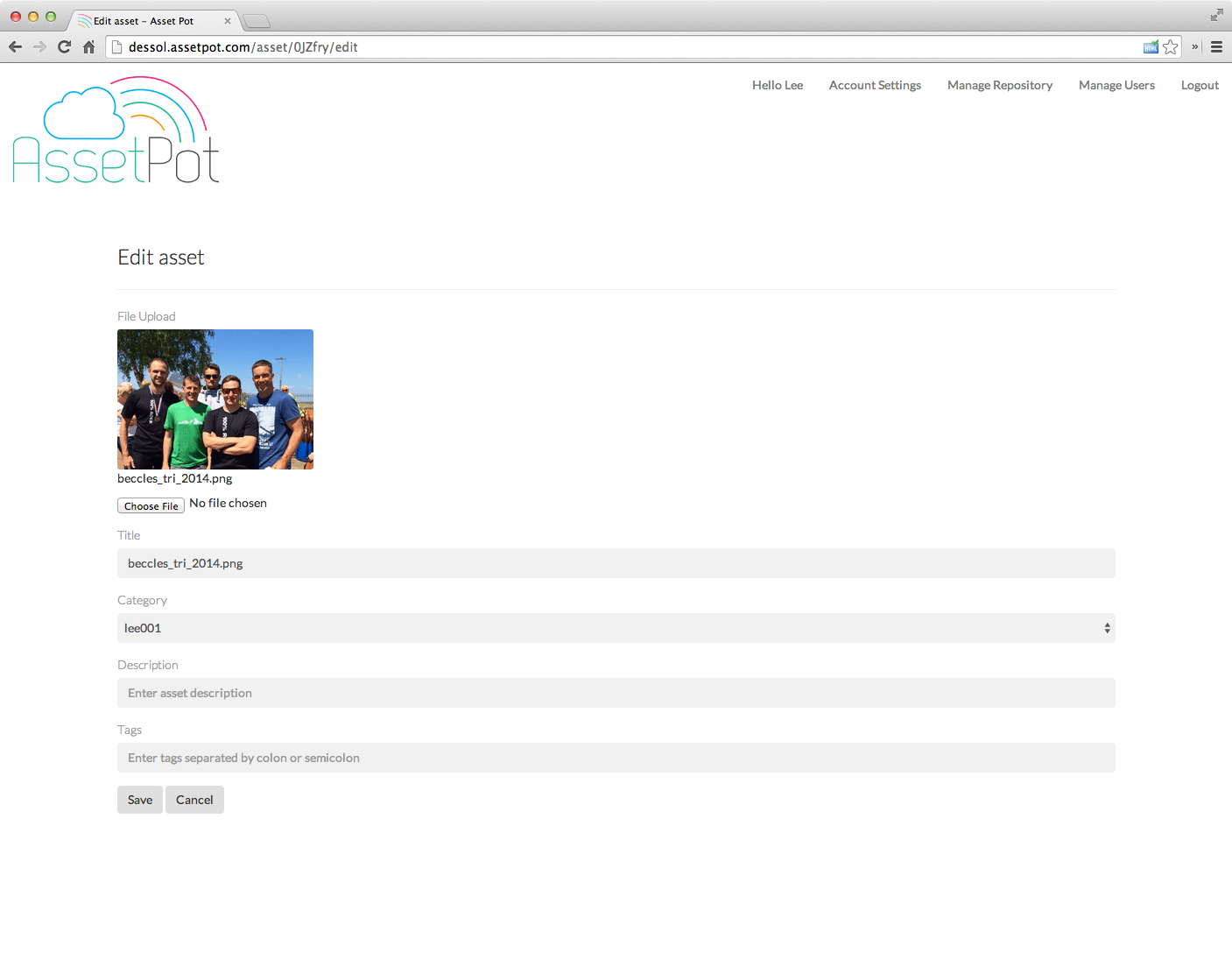Viewport: 1232px width, 974px height.
Task: Zoom the window with green button
Action: click(x=51, y=17)
